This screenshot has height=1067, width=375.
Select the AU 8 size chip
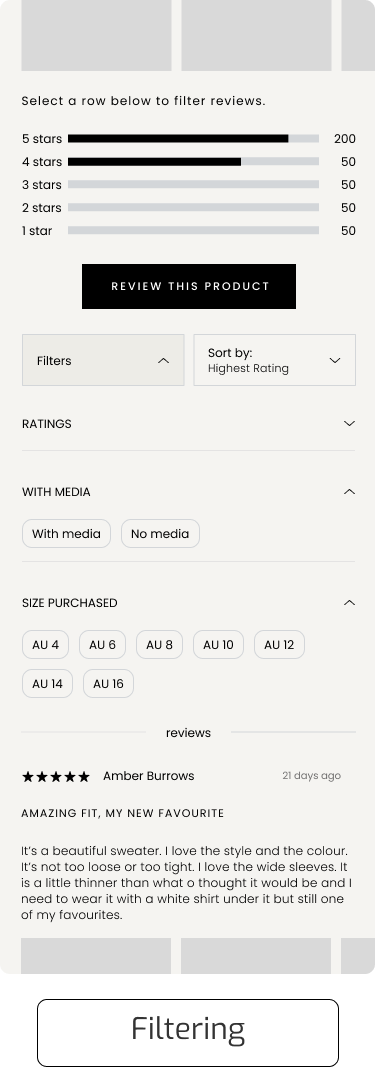coord(159,644)
